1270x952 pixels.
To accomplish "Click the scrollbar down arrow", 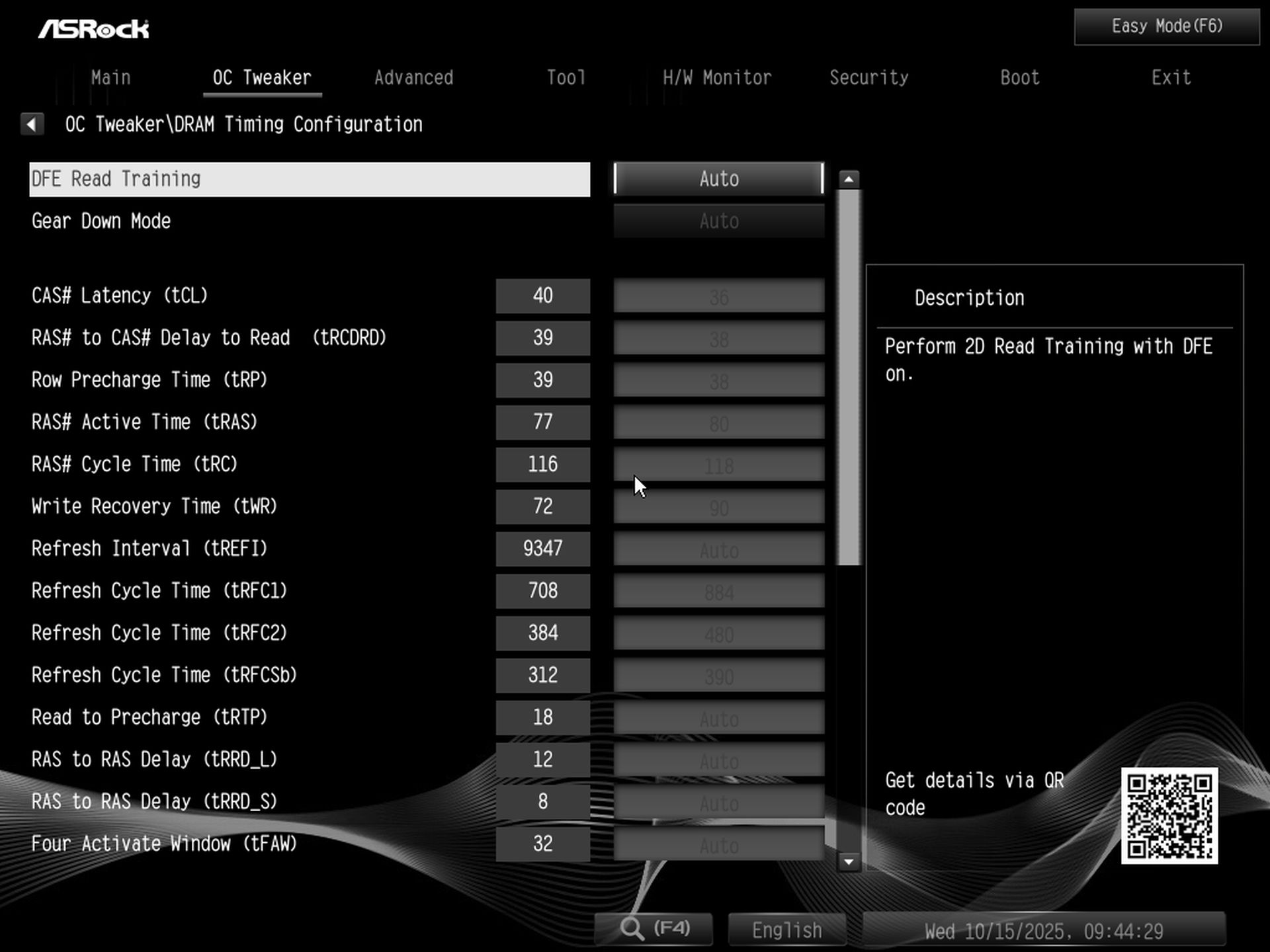I will coord(849,863).
